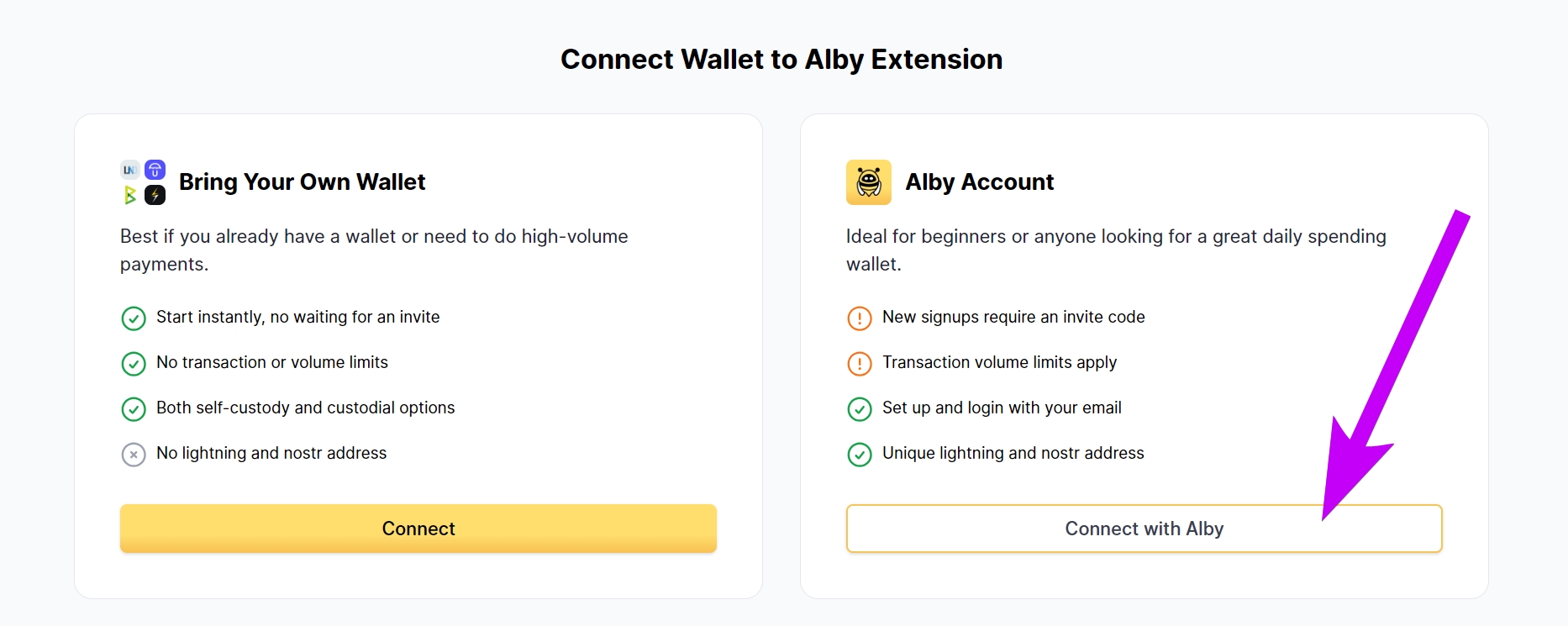
Task: Click the warning icon beside invite code notice
Action: (860, 318)
